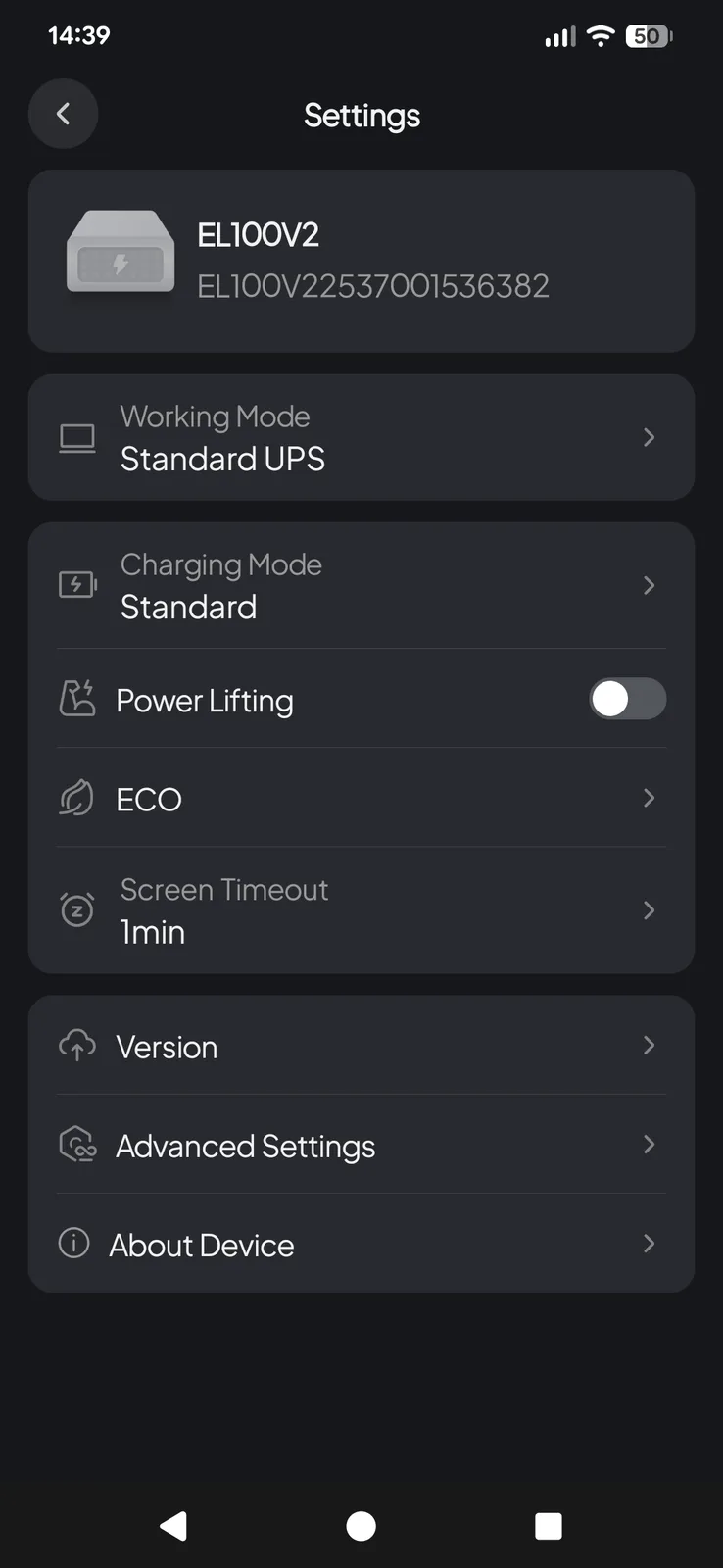Tap the Screen Timeout clock icon
723x1568 pixels.
click(77, 910)
